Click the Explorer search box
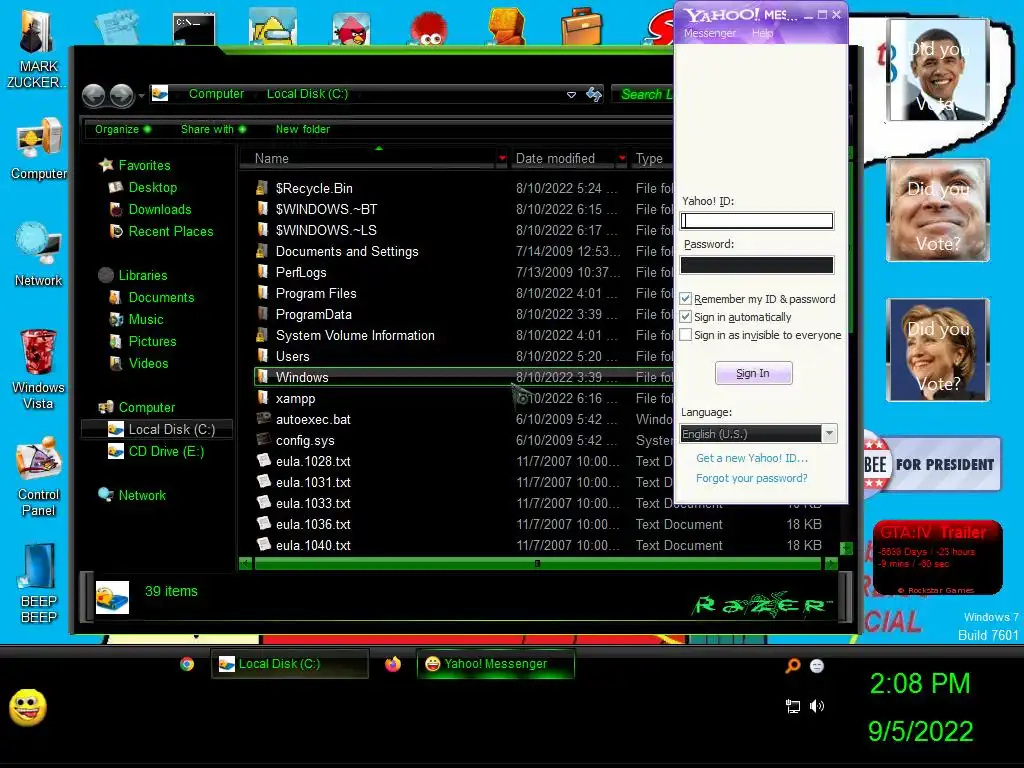 643,94
